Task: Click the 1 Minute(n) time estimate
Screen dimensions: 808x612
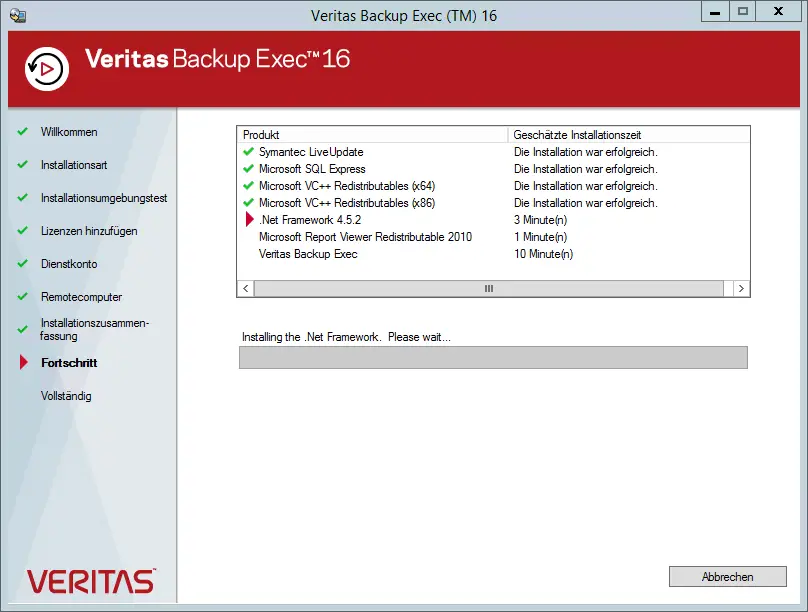Action: [541, 237]
